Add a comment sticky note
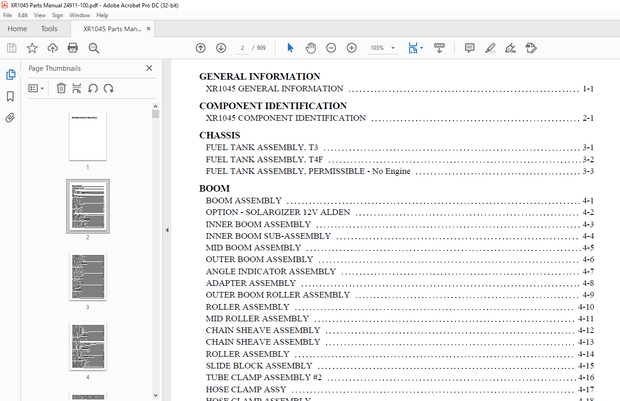This screenshot has width=620, height=401. [x=469, y=48]
